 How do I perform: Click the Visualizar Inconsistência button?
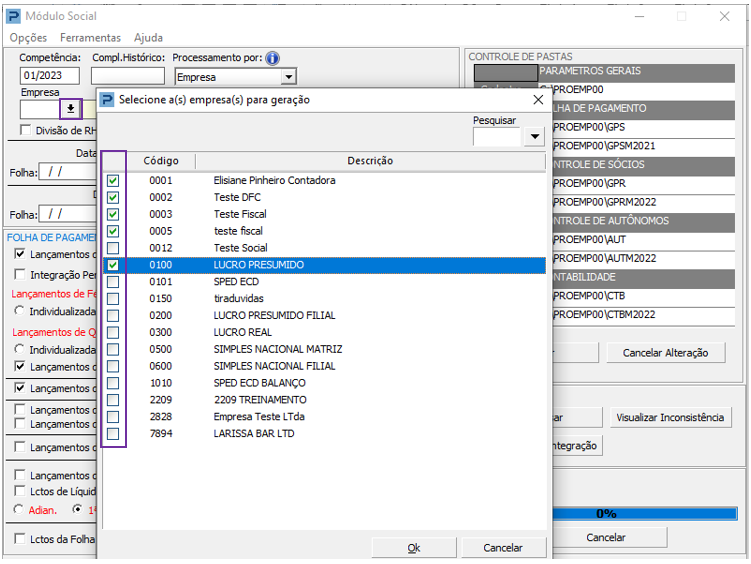tap(670, 417)
